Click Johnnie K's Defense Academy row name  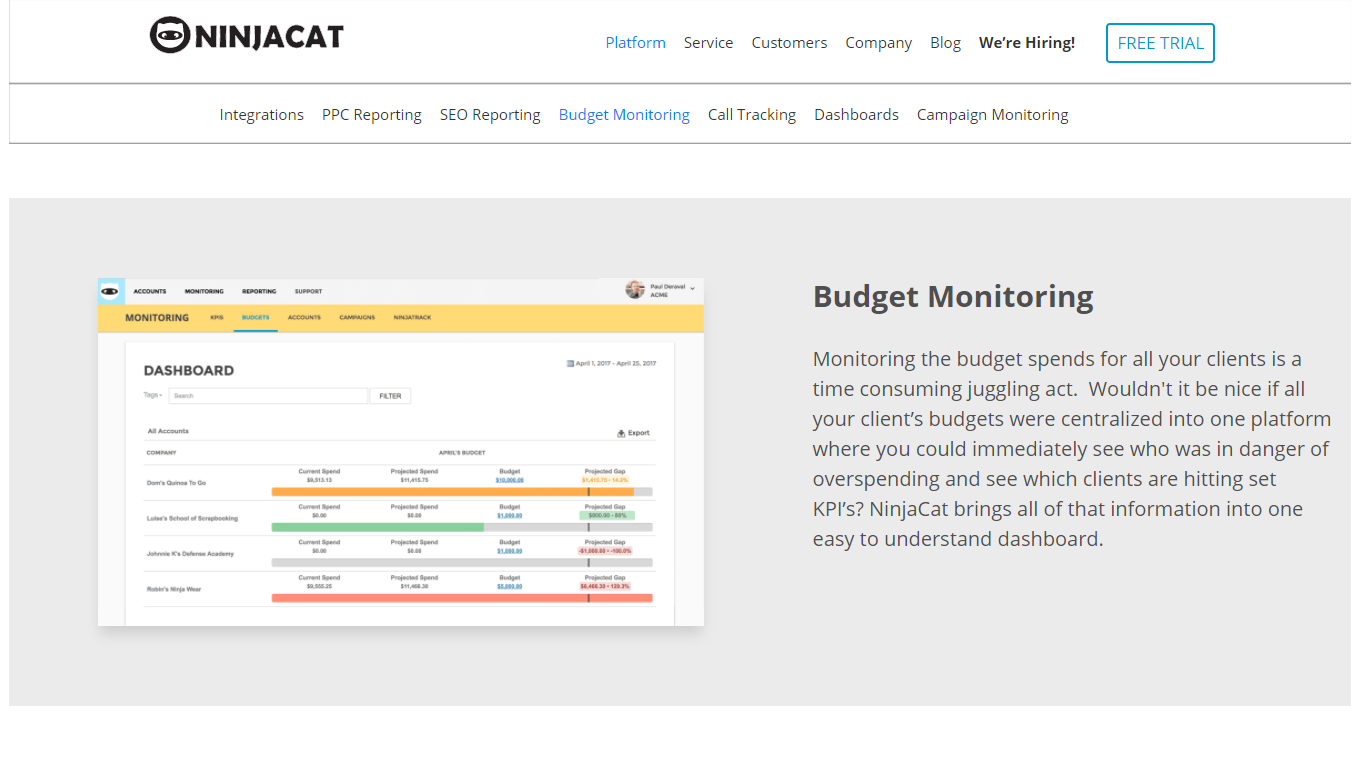(190, 553)
